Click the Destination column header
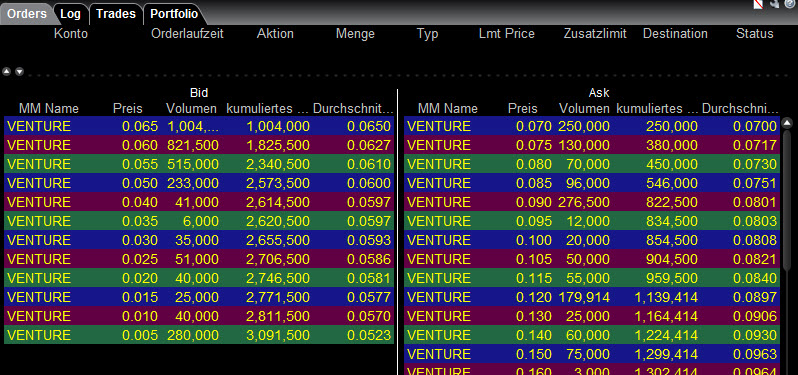Screen dimensions: 798x375 (x=675, y=34)
